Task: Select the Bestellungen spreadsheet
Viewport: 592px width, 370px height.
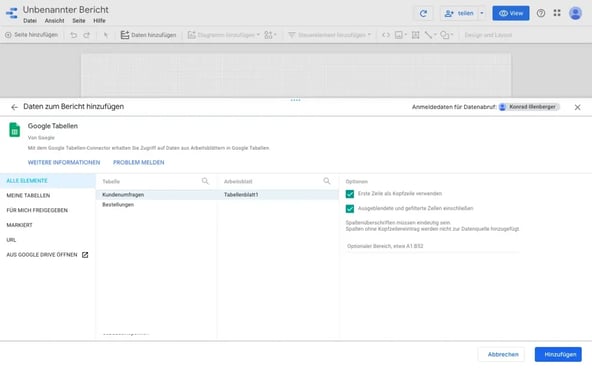Action: click(x=156, y=205)
